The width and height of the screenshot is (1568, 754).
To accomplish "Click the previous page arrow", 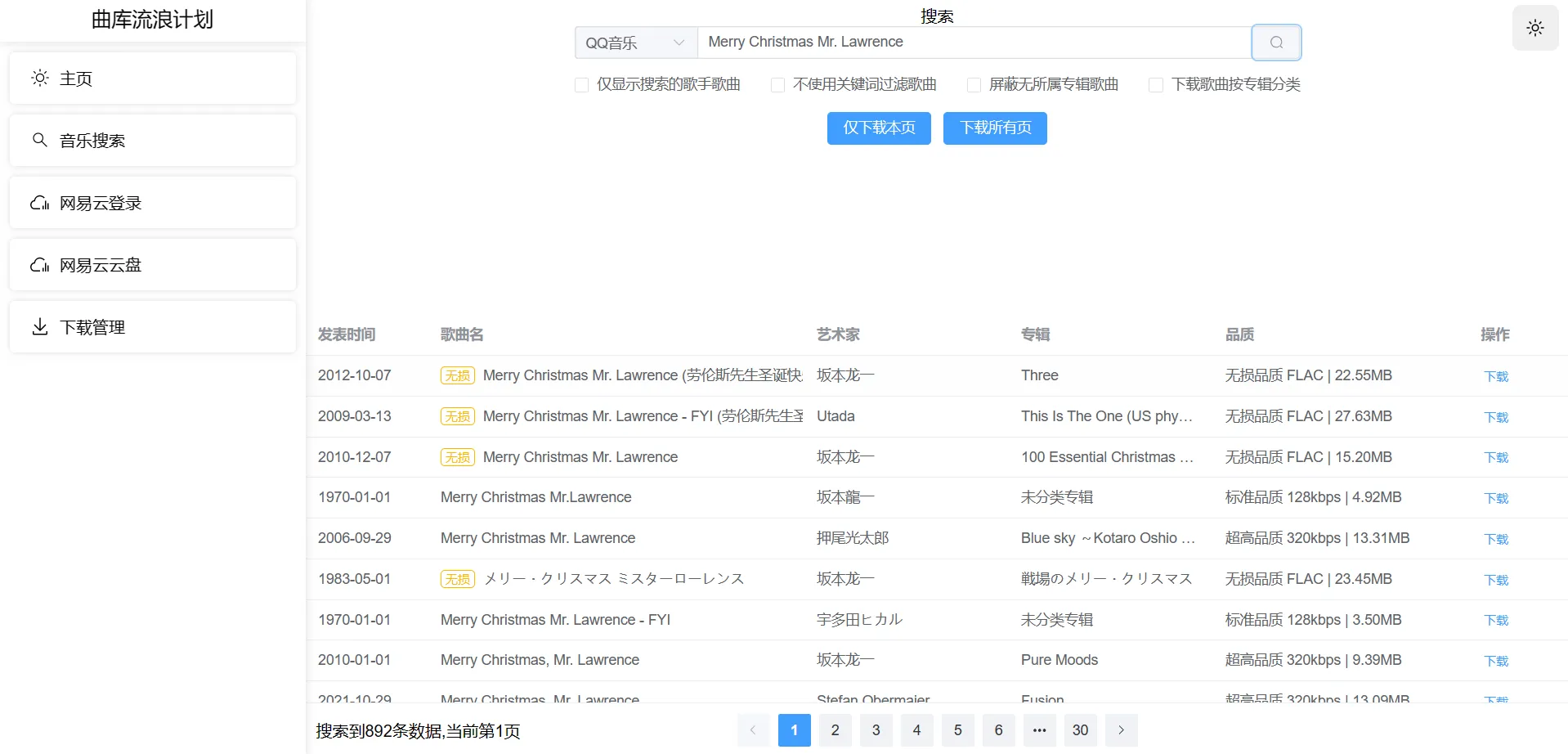I will point(753,730).
